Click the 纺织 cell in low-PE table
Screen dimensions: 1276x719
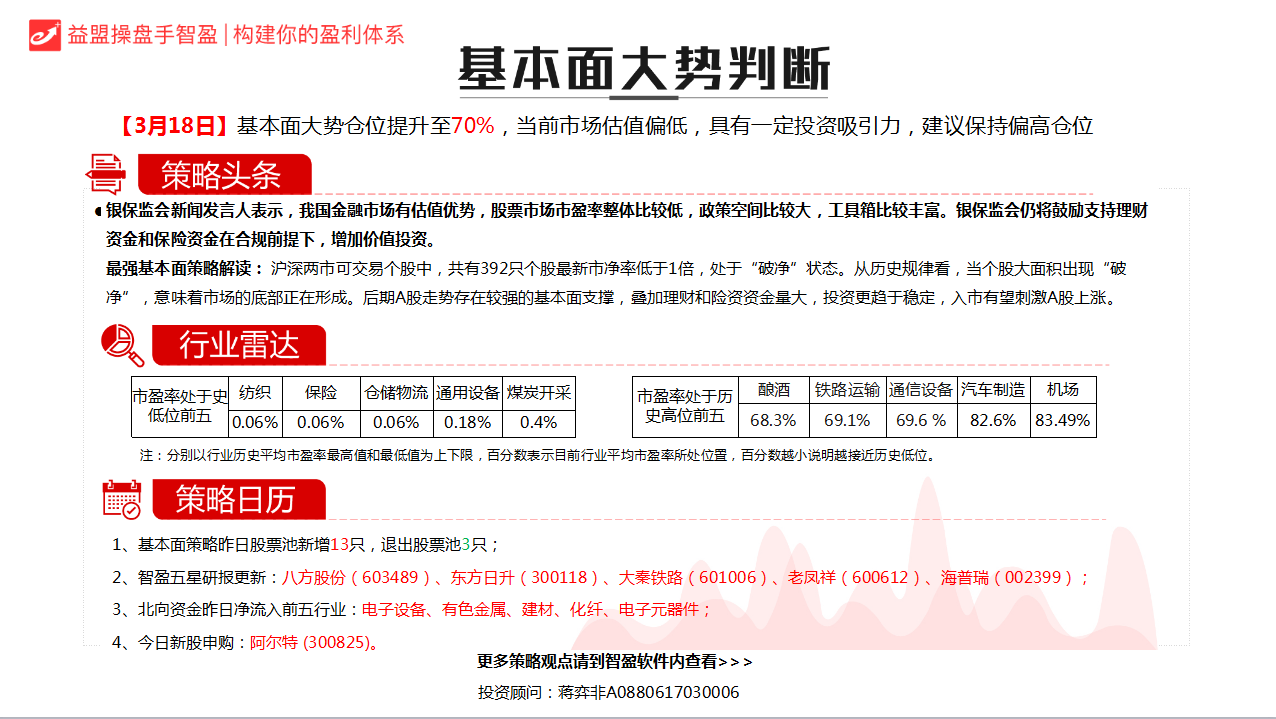click(x=255, y=392)
